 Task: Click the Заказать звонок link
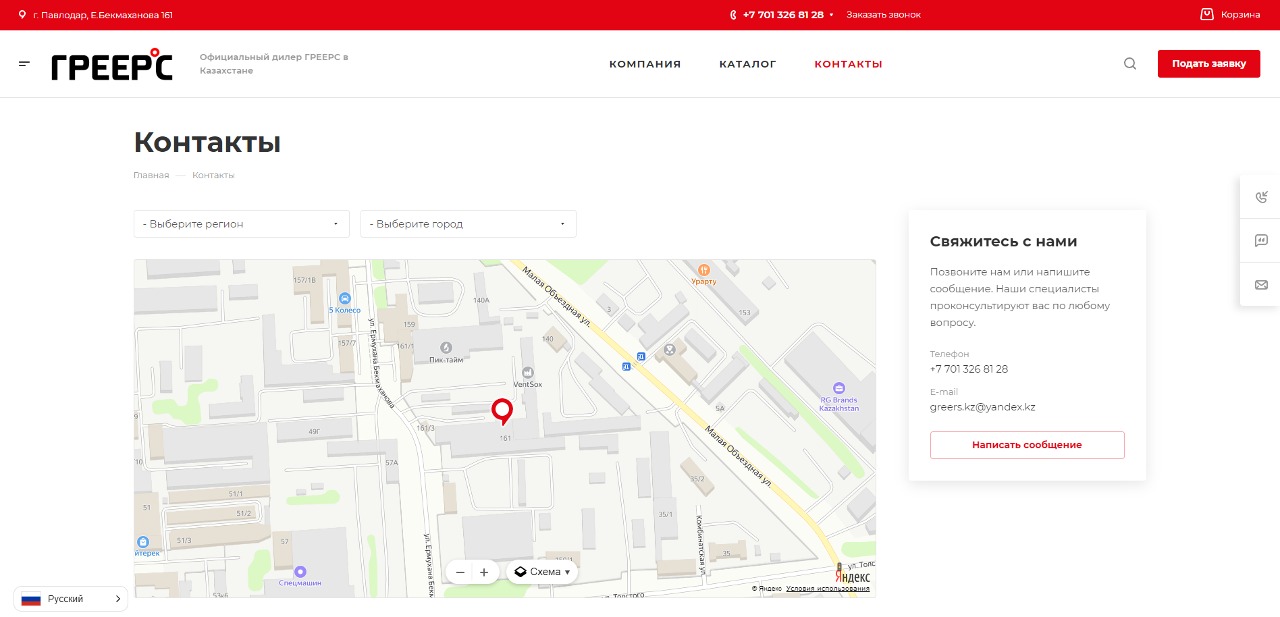[x=883, y=15]
